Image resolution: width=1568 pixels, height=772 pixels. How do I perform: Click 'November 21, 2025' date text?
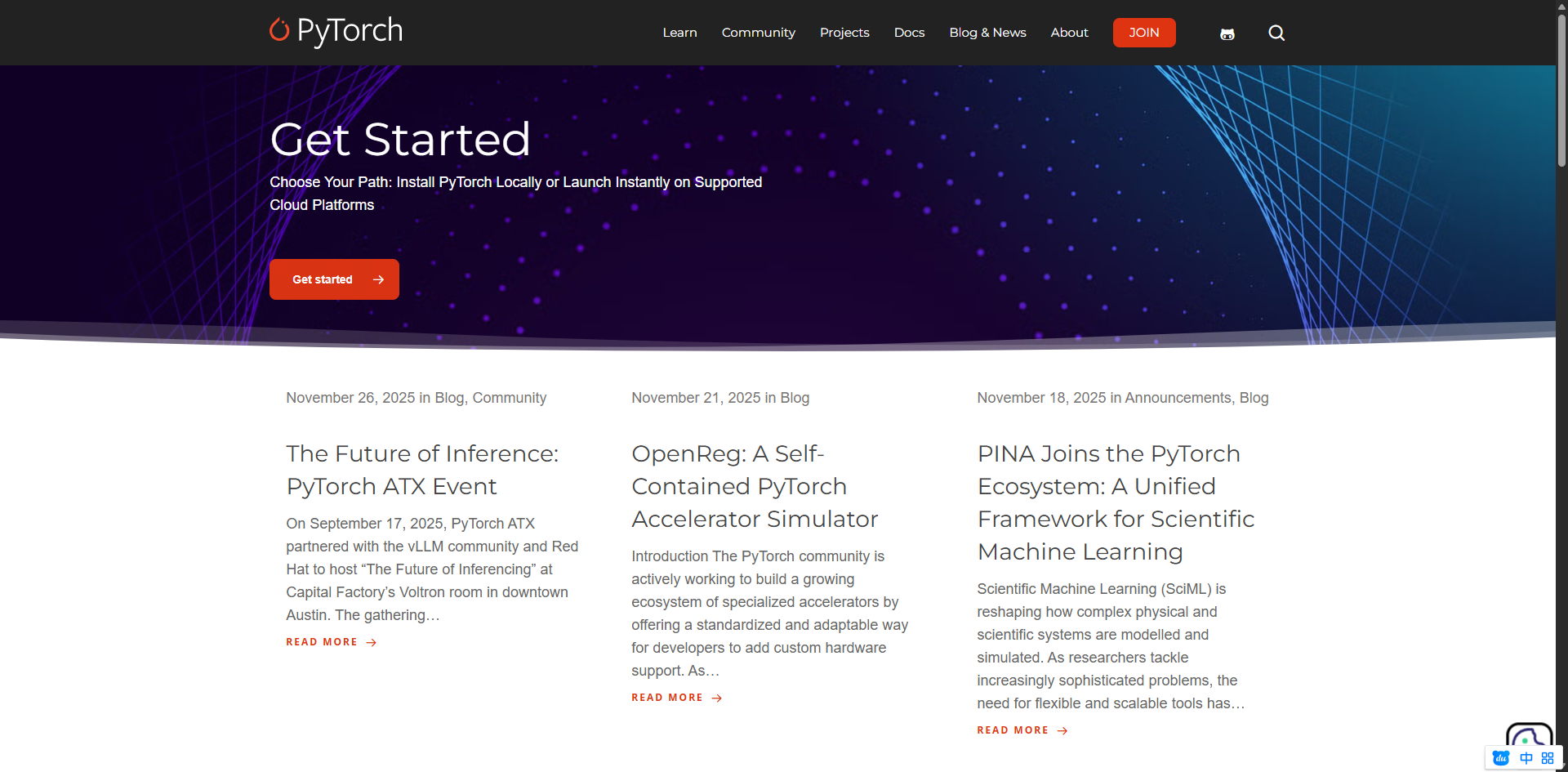(696, 398)
